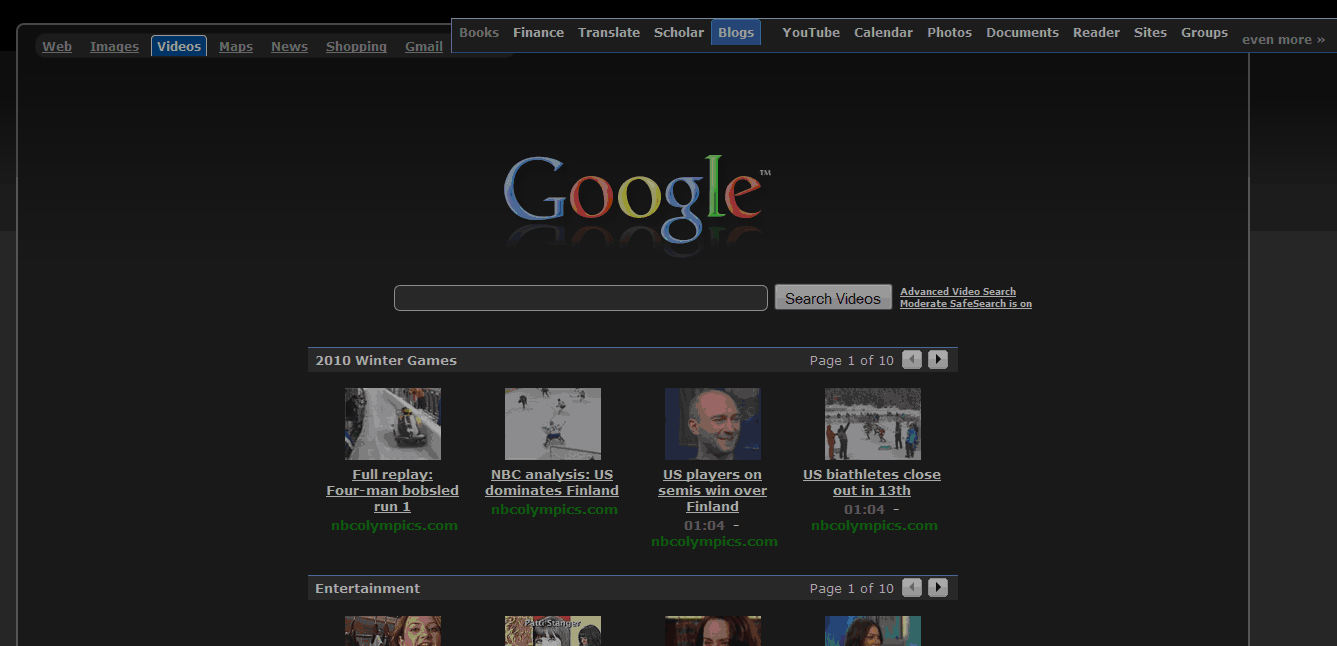Open 'US players on semis win over Finland'
This screenshot has height=646, width=1337.
click(x=712, y=491)
